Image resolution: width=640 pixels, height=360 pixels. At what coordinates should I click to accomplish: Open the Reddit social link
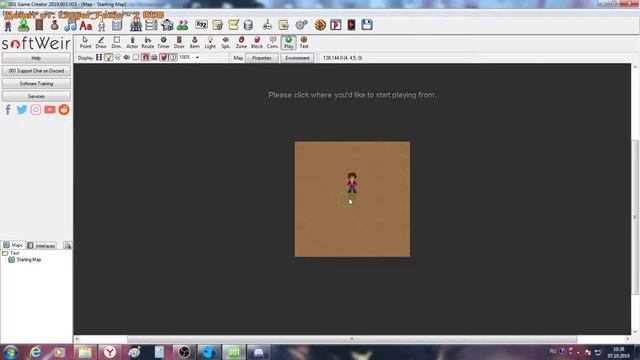64,110
